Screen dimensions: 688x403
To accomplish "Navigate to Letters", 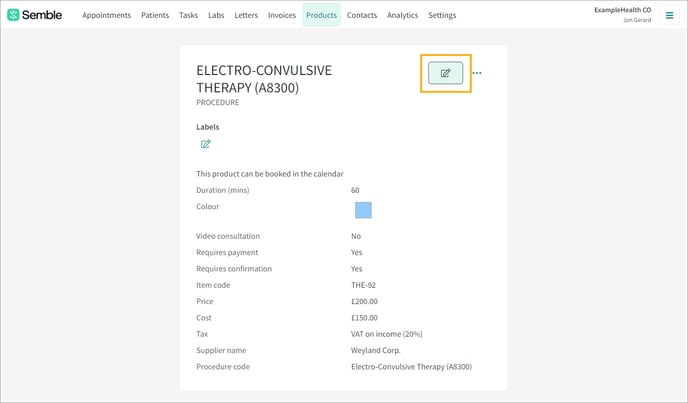I will [x=246, y=15].
